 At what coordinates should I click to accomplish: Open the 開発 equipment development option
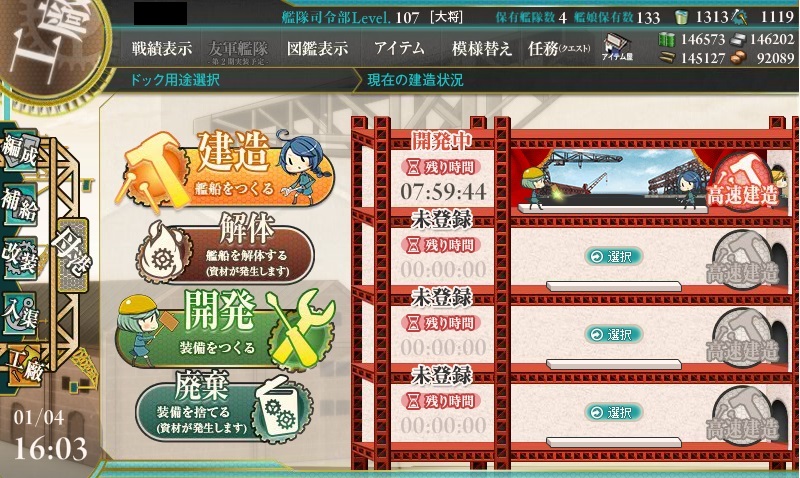(x=227, y=328)
